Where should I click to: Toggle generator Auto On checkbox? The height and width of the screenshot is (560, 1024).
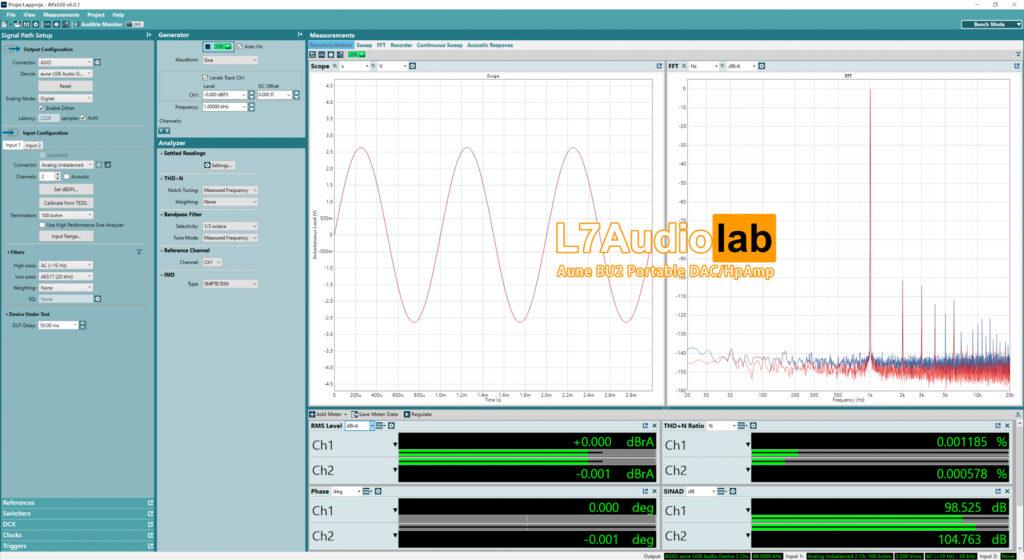click(240, 47)
